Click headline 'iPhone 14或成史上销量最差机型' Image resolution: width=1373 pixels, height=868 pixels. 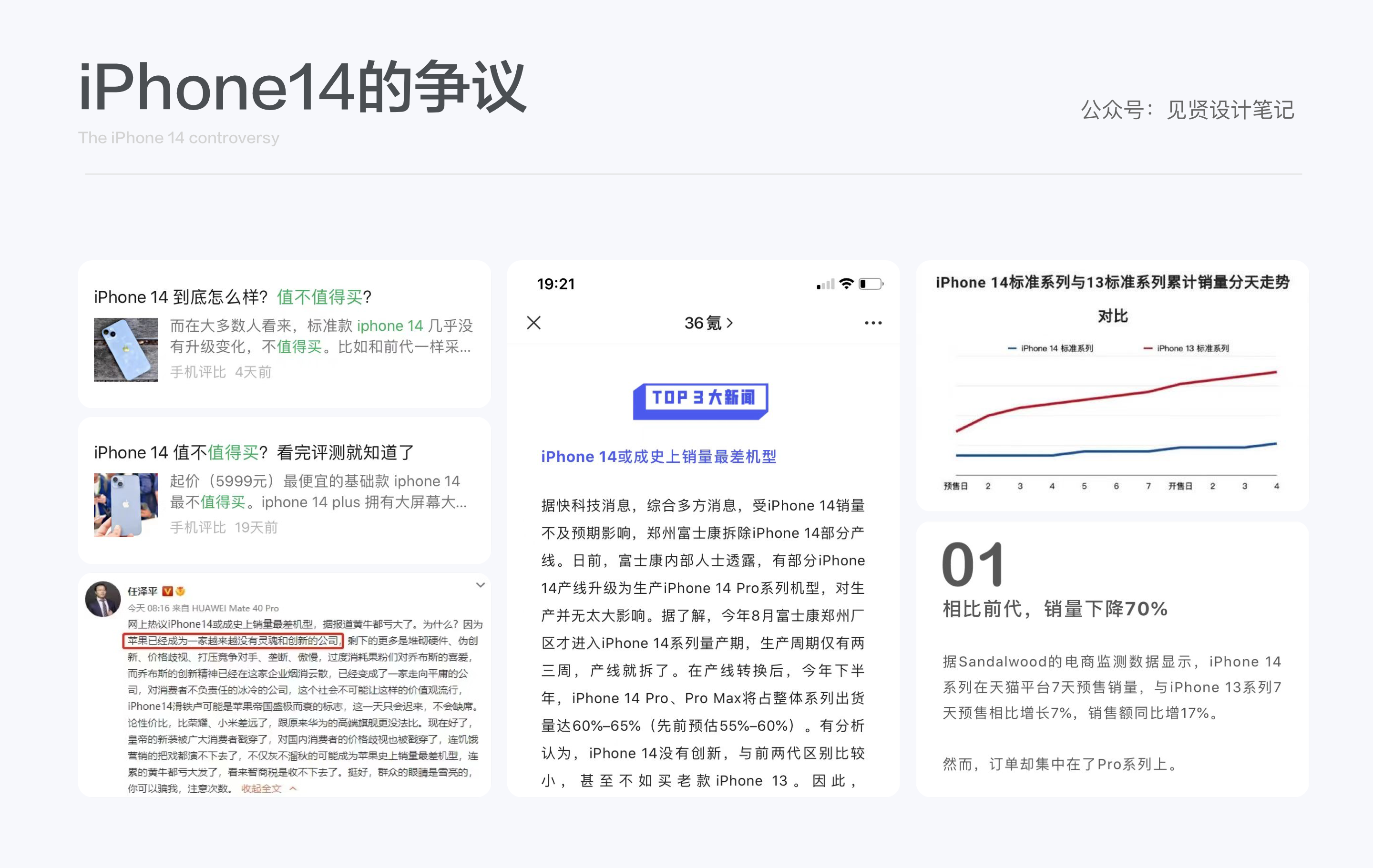point(658,457)
